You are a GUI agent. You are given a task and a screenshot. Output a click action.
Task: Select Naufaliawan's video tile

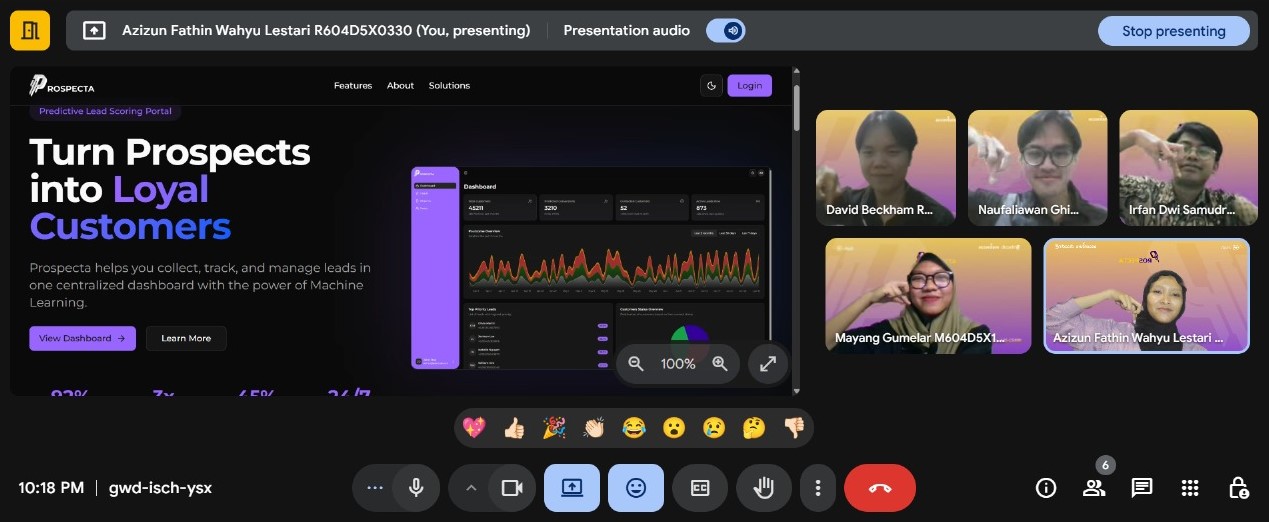click(x=1037, y=168)
